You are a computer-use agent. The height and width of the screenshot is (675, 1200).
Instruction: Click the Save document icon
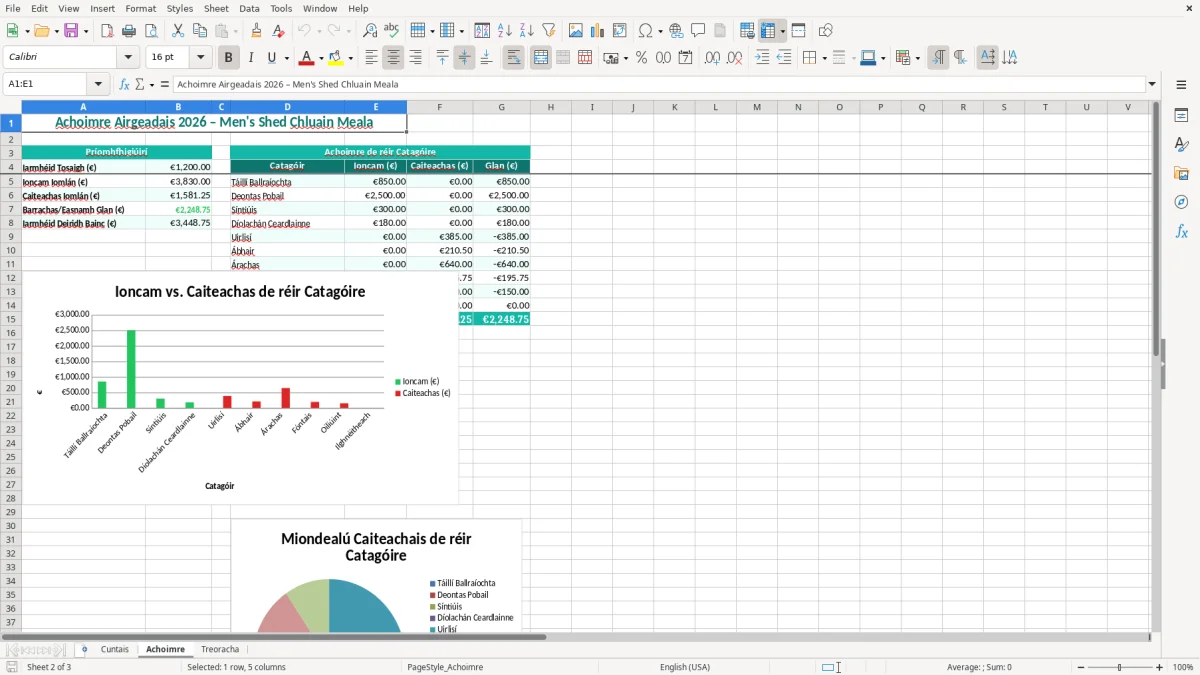tap(71, 31)
